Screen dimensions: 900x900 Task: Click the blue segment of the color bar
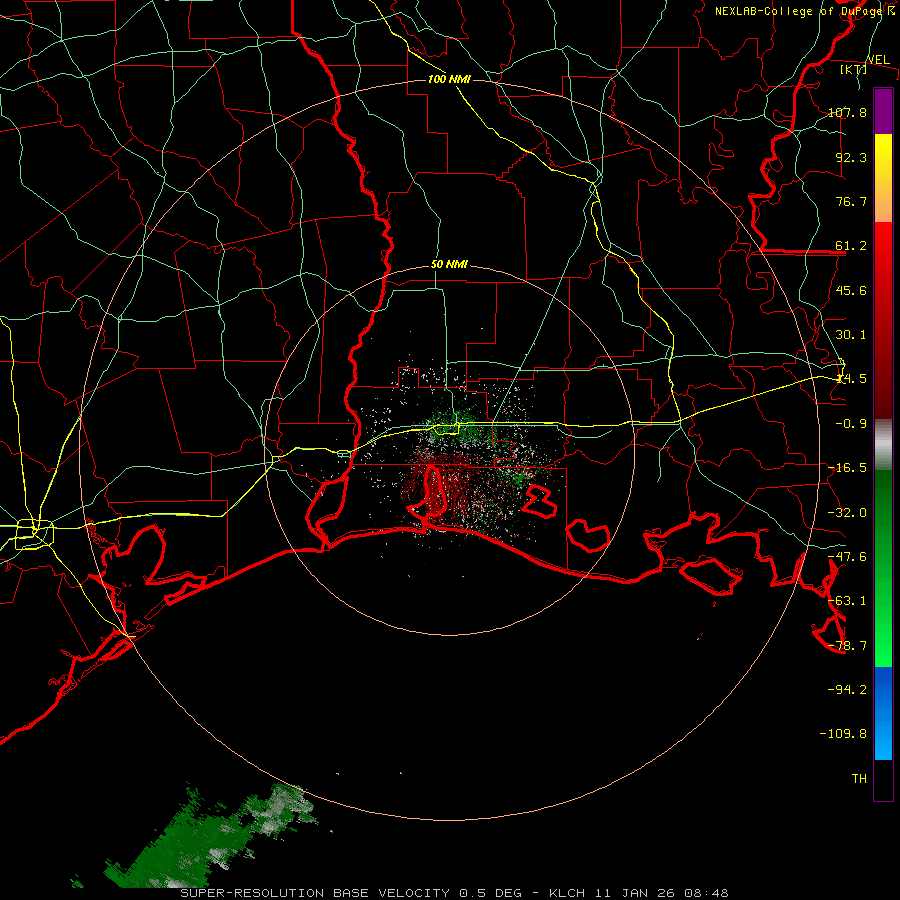pyautogui.click(x=883, y=713)
